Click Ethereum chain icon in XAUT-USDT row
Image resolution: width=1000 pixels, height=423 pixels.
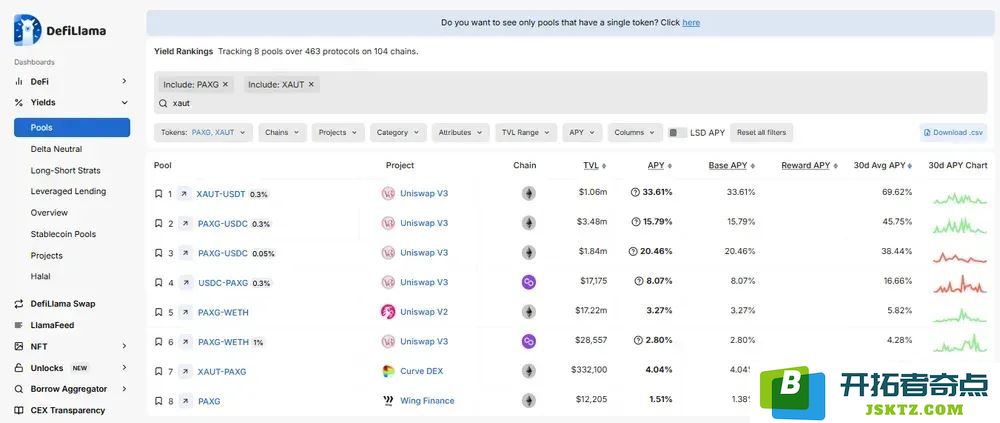[x=529, y=193]
